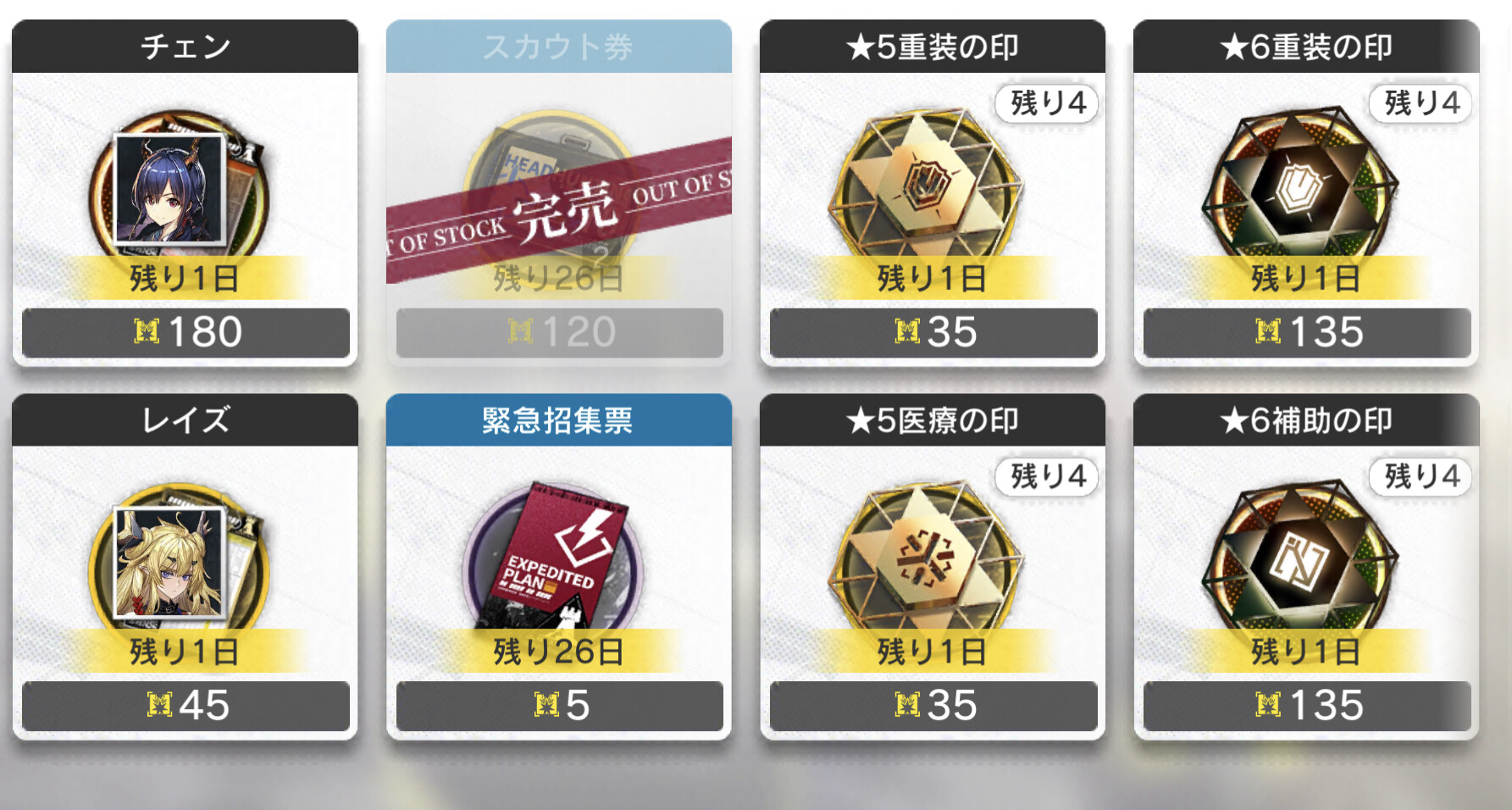Select the ★5医療の印 title bar

tap(933, 420)
